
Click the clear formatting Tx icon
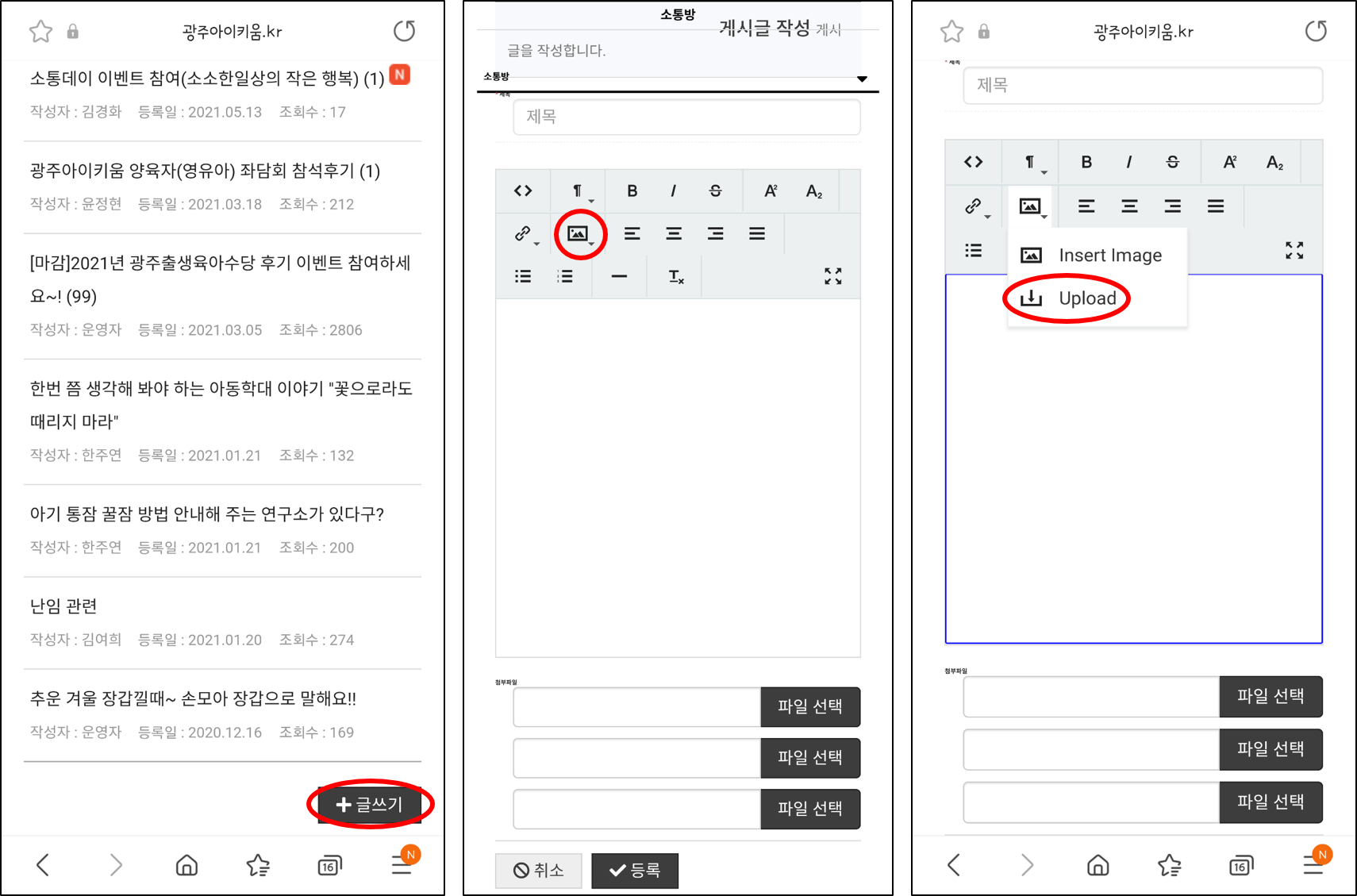[675, 276]
